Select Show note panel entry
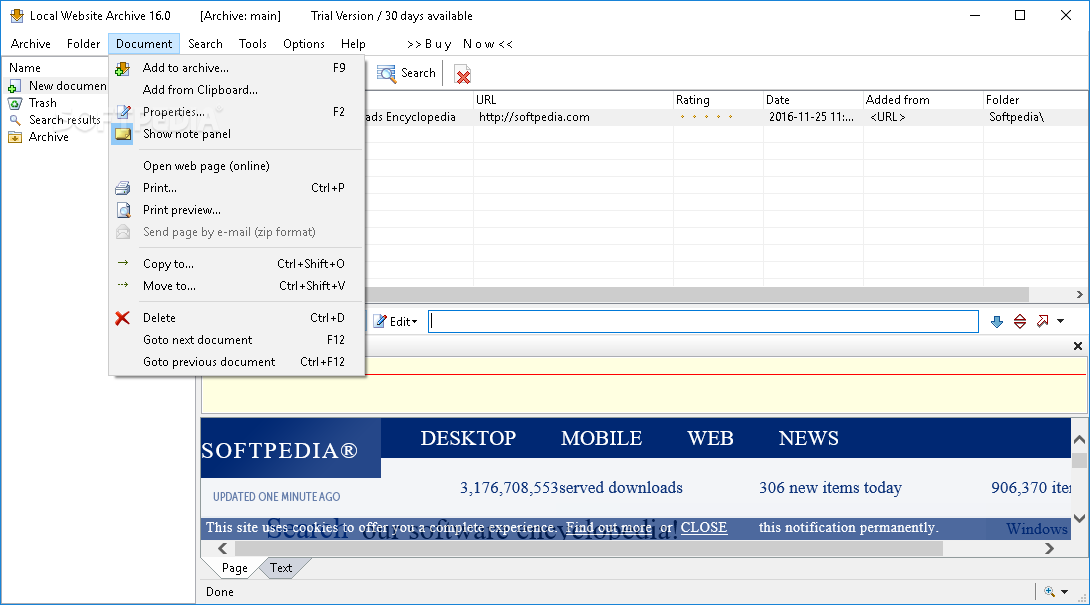1090x605 pixels. point(236,134)
